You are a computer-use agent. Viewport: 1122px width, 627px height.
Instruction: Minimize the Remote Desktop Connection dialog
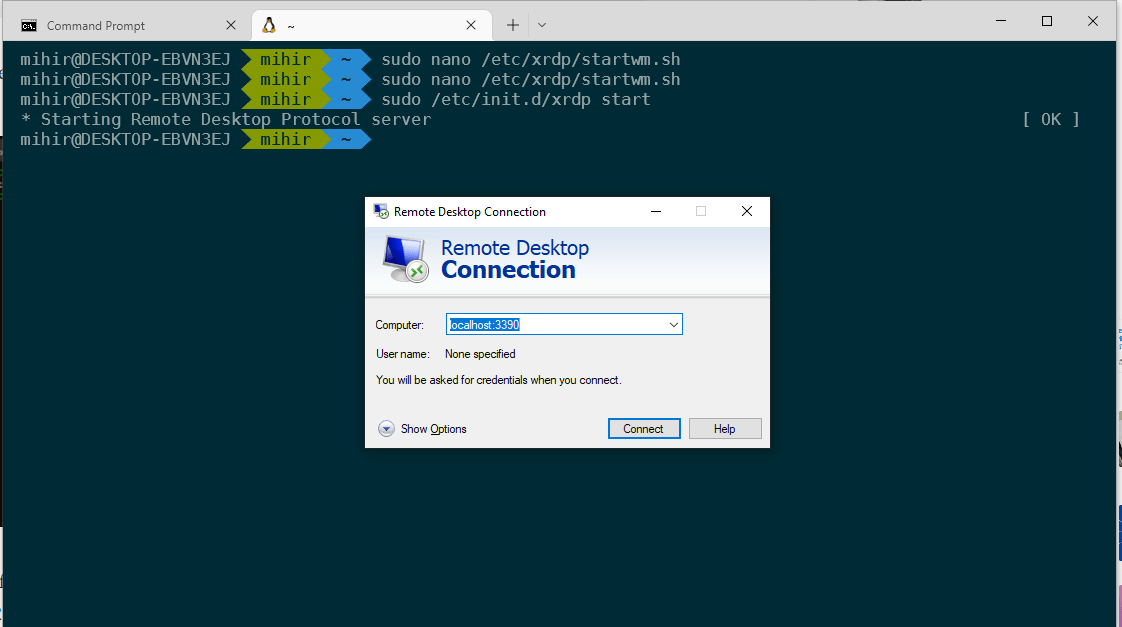click(656, 211)
